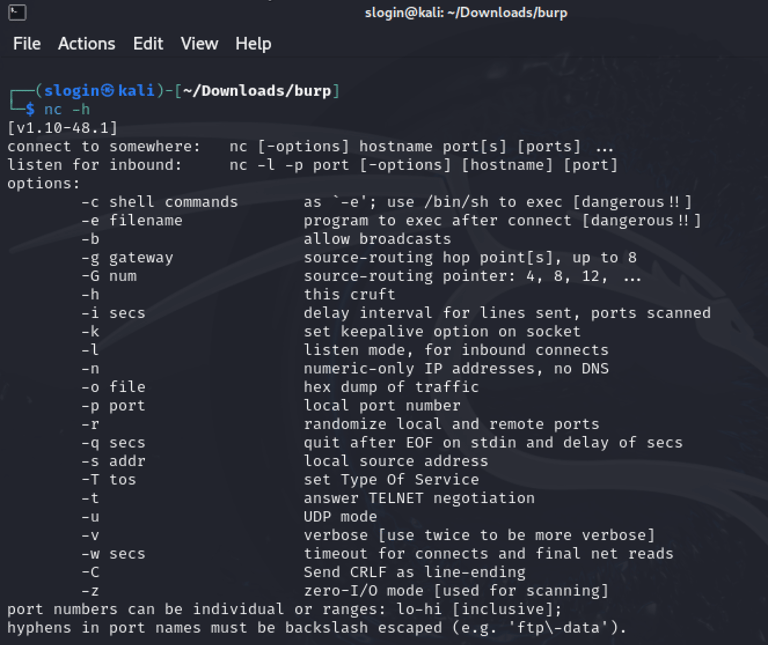Image resolution: width=768 pixels, height=645 pixels.
Task: Open the Help menu
Action: (x=253, y=44)
